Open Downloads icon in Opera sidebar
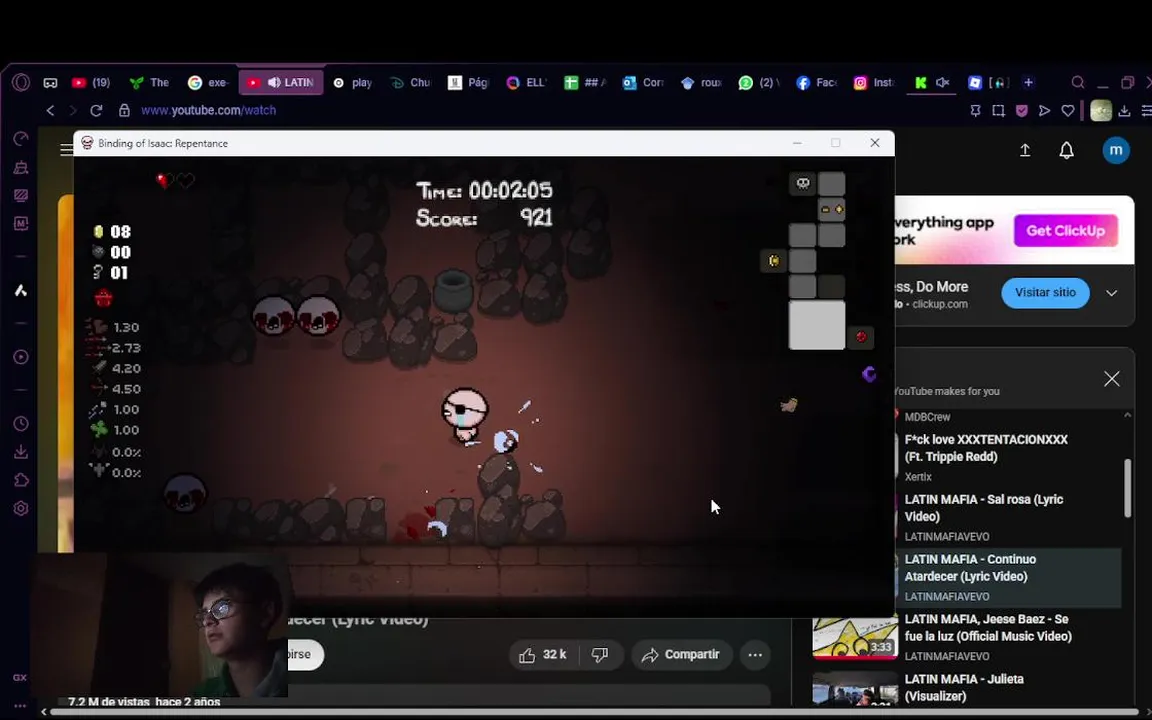The width and height of the screenshot is (1152, 720). tap(21, 452)
